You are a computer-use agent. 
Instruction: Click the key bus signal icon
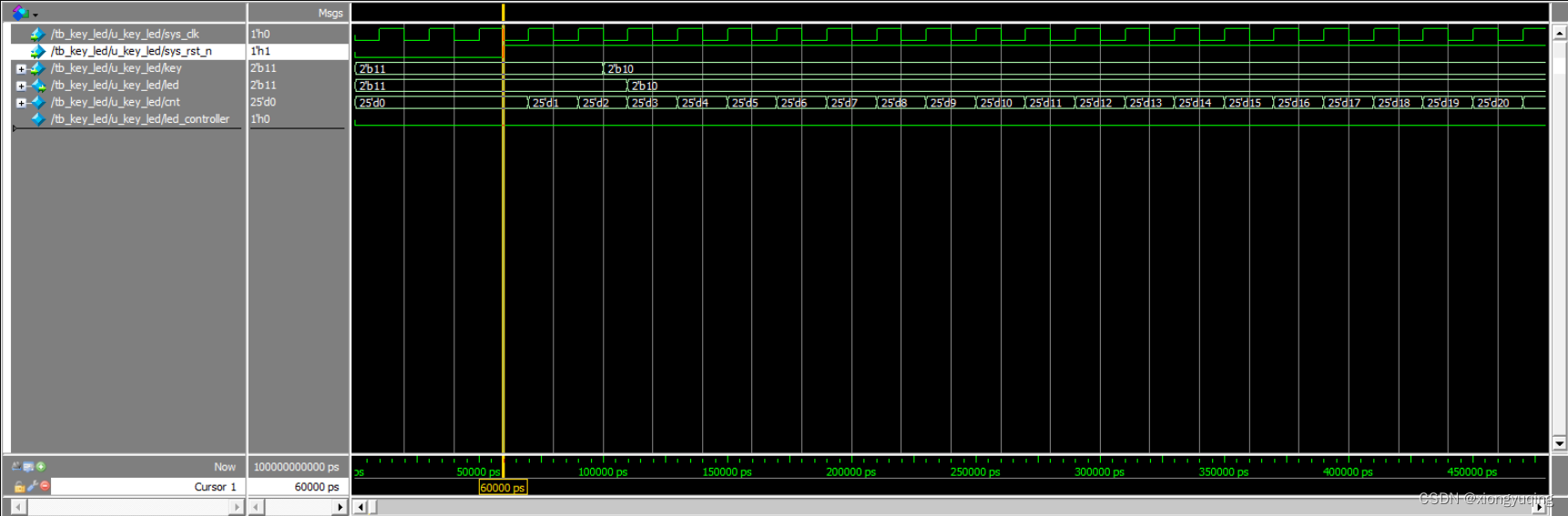37,68
